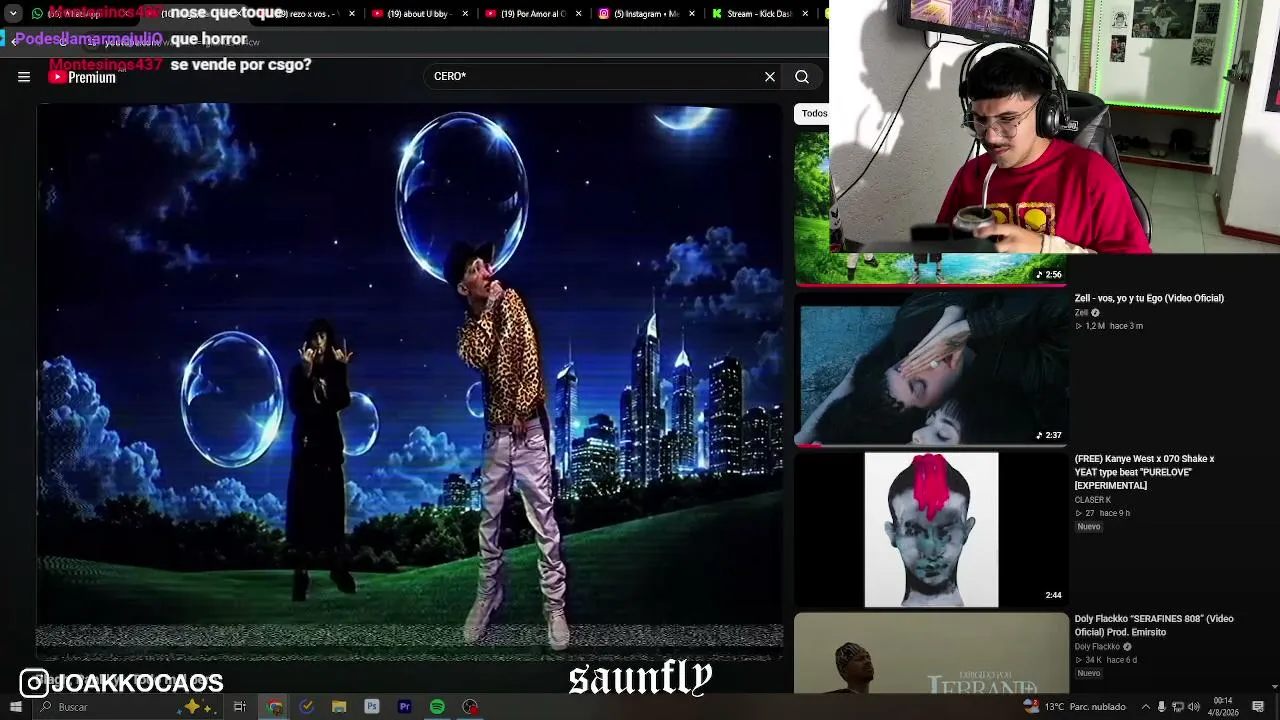The image size is (1280, 720).
Task: Open the clock showing 00:14
Action: (1223, 707)
